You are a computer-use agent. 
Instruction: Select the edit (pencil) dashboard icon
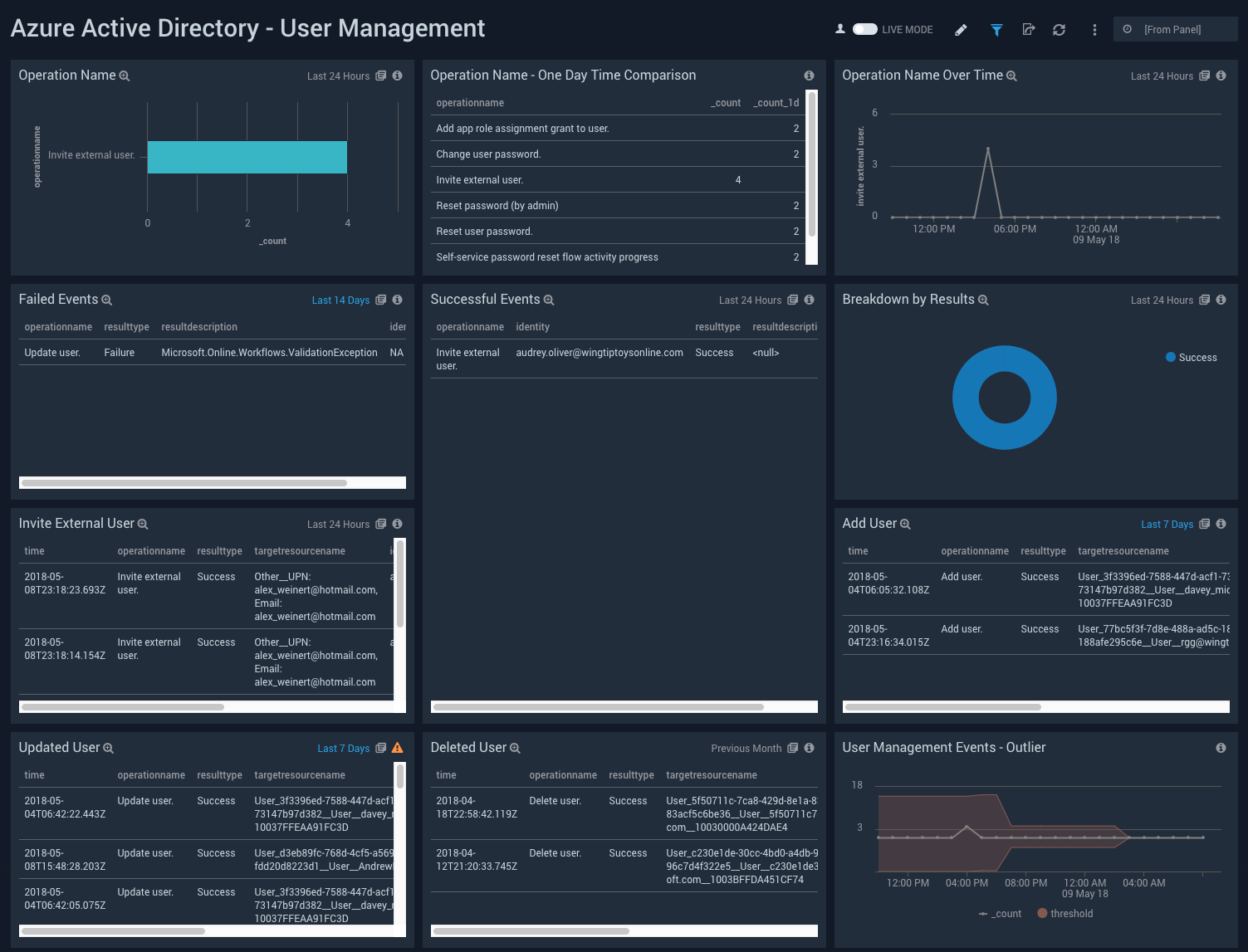(960, 29)
